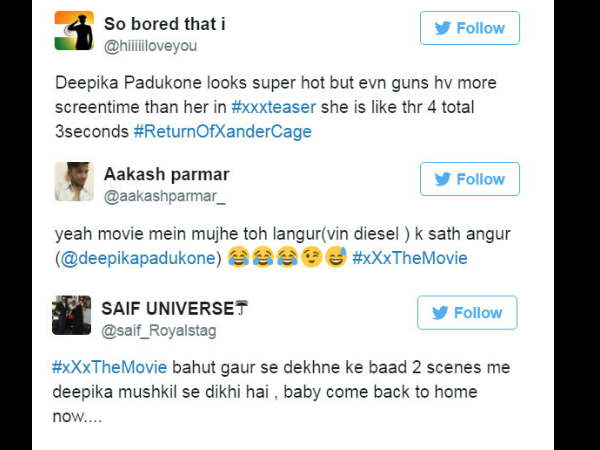Image resolution: width=600 pixels, height=450 pixels.
Task: Open the @deepikapadukone mention link
Action: tap(138, 258)
